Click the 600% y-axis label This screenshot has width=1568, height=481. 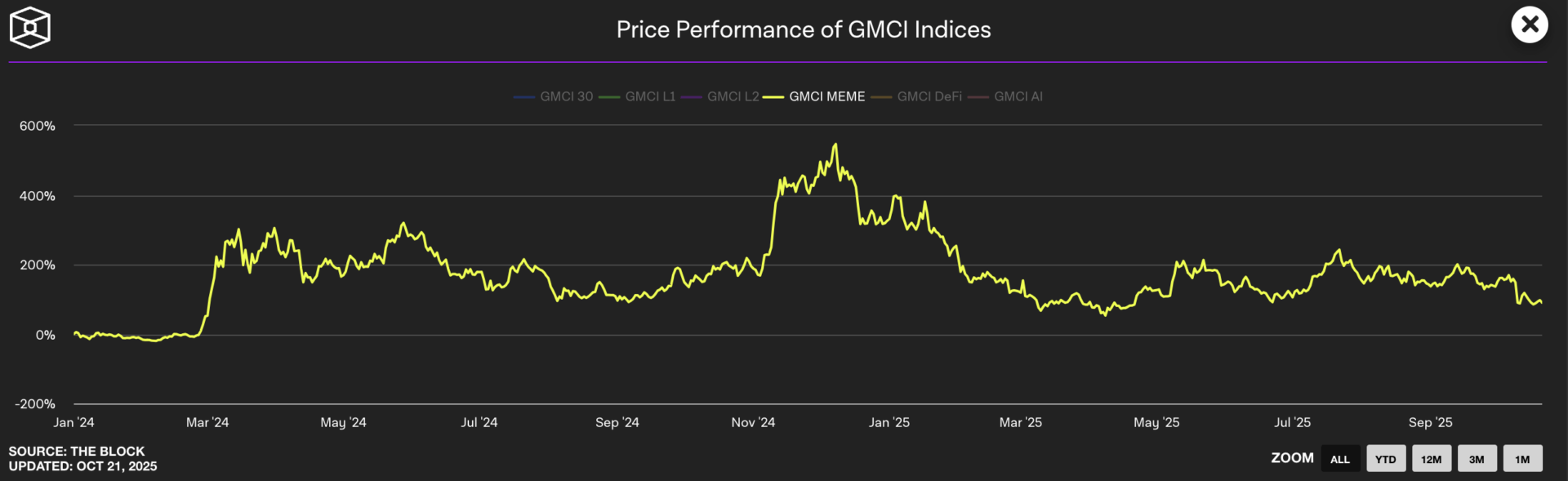[x=38, y=126]
